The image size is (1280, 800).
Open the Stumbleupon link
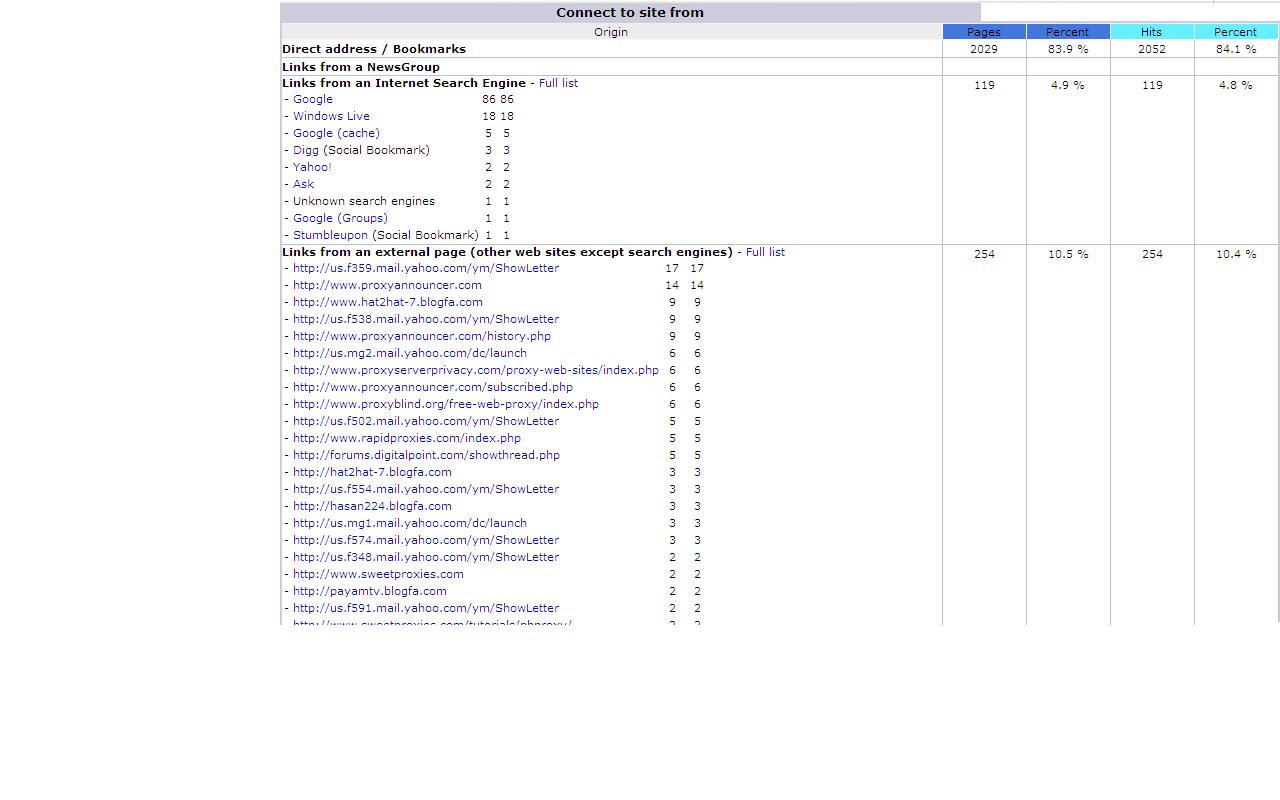[x=330, y=235]
